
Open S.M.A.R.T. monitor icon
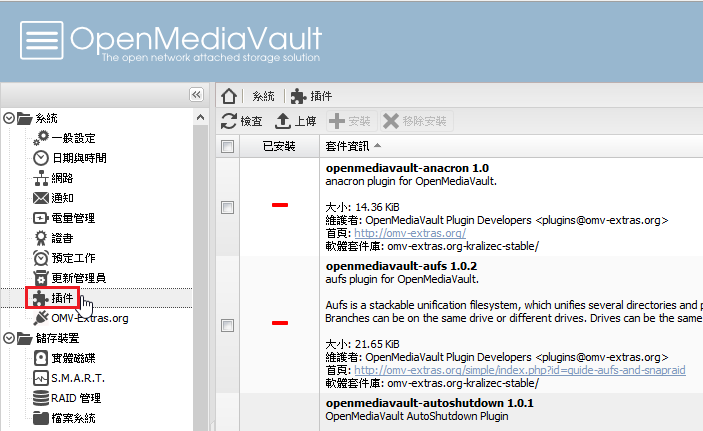(41, 378)
